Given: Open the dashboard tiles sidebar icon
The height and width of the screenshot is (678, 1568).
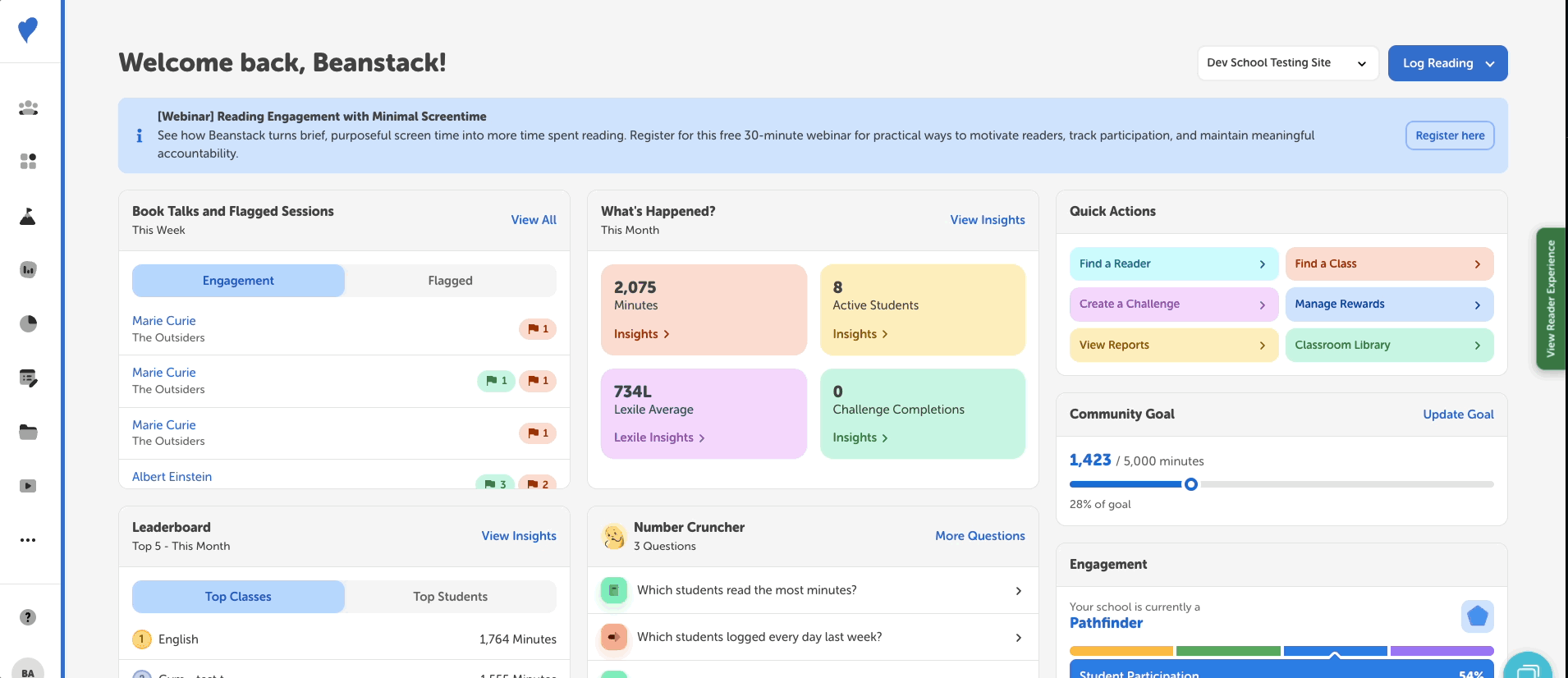Looking at the screenshot, I should pyautogui.click(x=28, y=161).
